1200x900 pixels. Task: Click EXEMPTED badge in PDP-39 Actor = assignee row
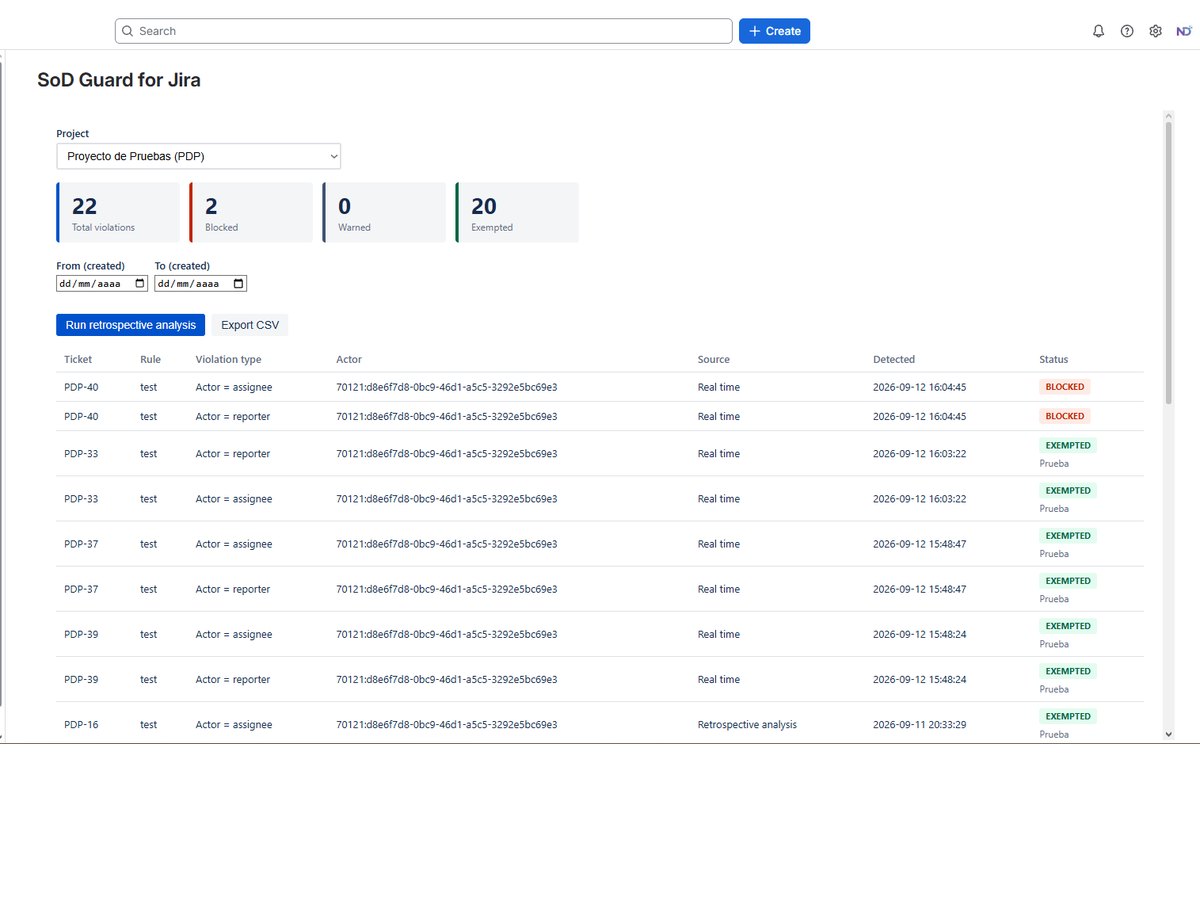pos(1068,626)
